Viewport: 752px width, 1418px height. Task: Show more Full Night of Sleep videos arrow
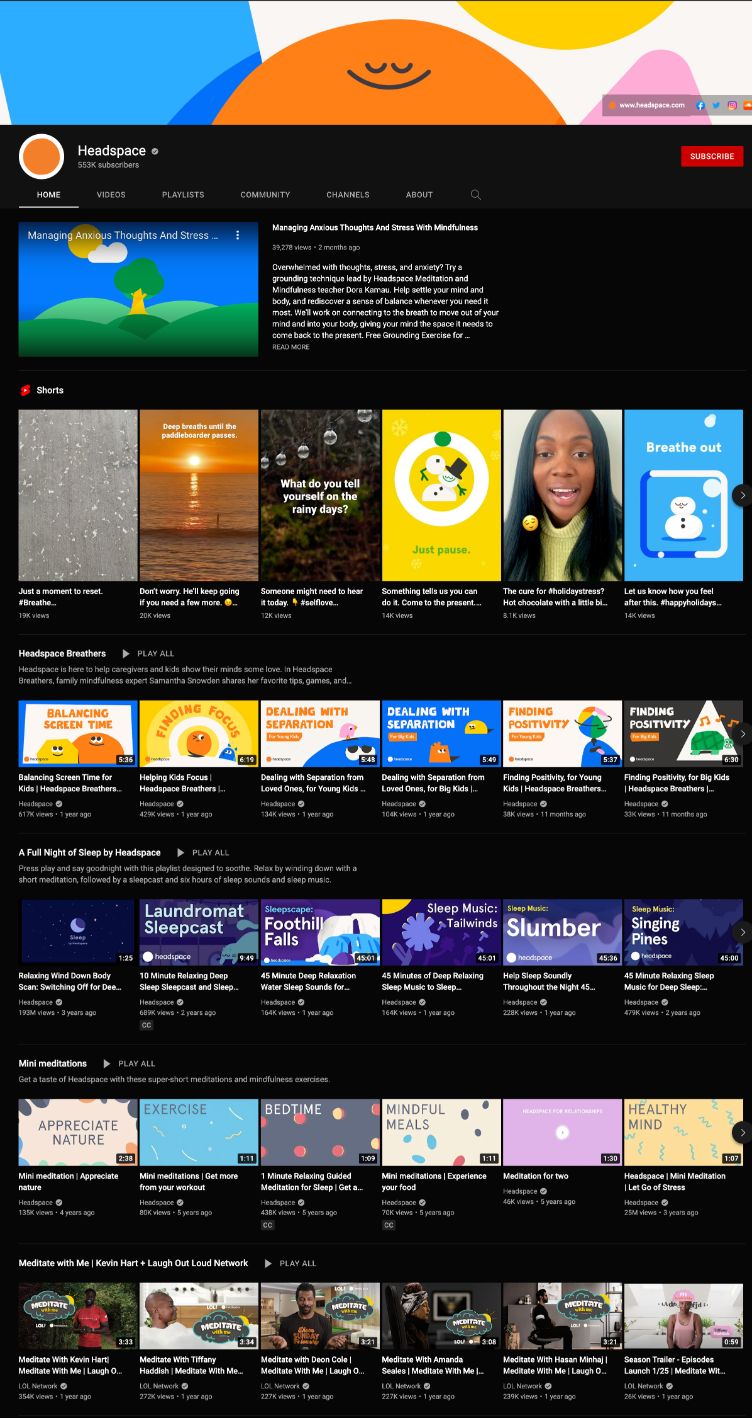[742, 932]
